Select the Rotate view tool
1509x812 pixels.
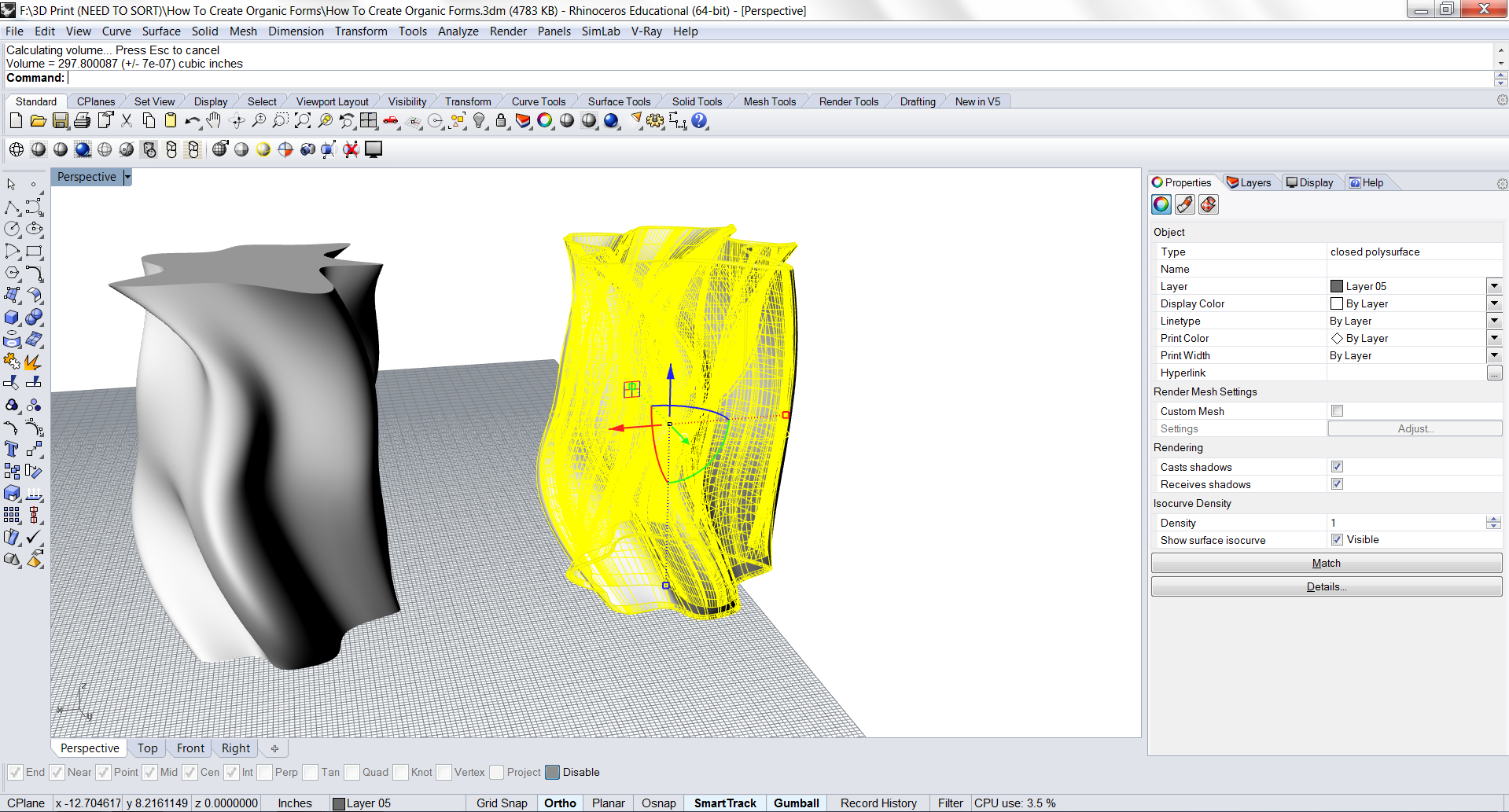tap(237, 121)
